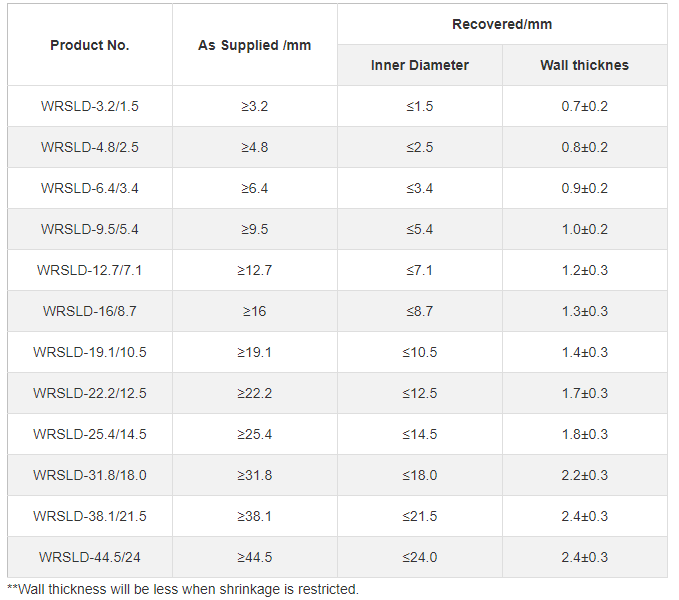
Task: Click the ≥22.2 as supplied value
Action: 255,393
